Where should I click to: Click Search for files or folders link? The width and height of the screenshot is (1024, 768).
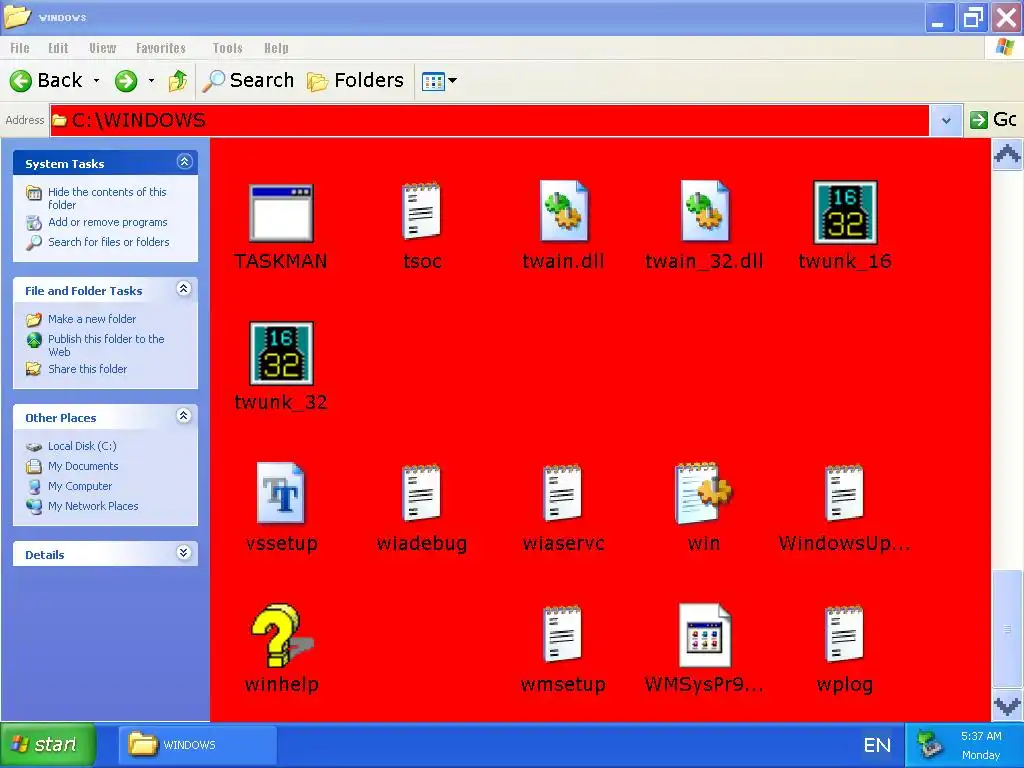coord(108,242)
